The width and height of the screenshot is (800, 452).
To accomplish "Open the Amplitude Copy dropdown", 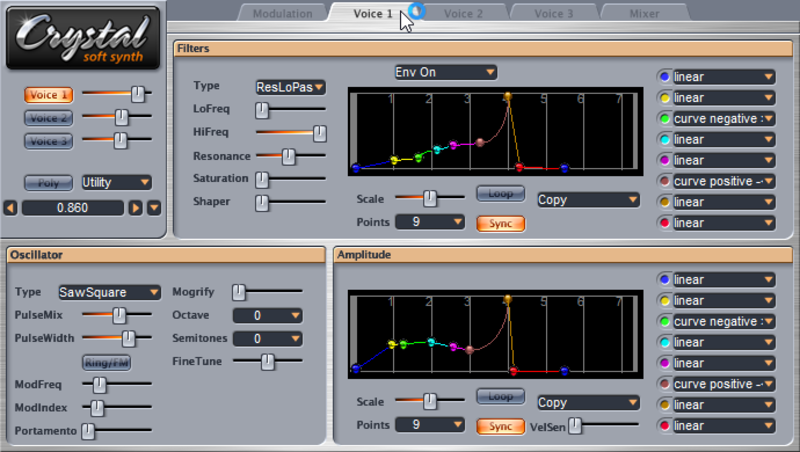I will pos(588,403).
